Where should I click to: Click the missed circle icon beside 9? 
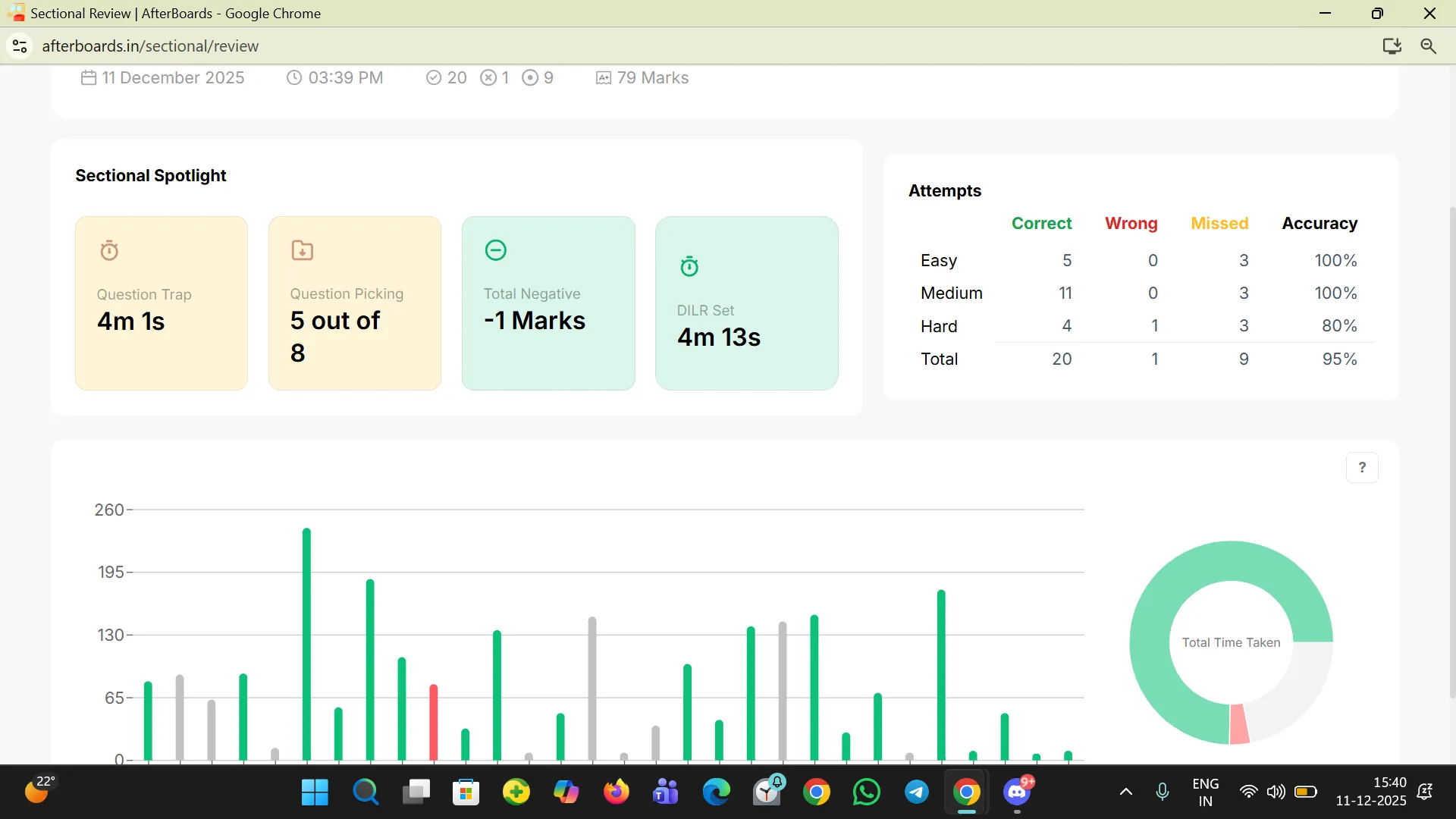530,77
